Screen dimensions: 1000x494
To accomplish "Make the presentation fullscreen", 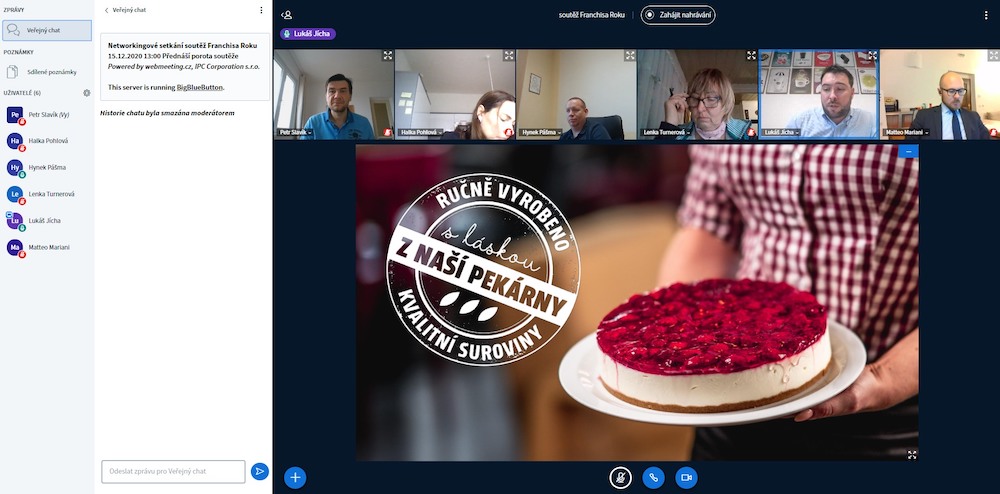I will click(x=912, y=454).
